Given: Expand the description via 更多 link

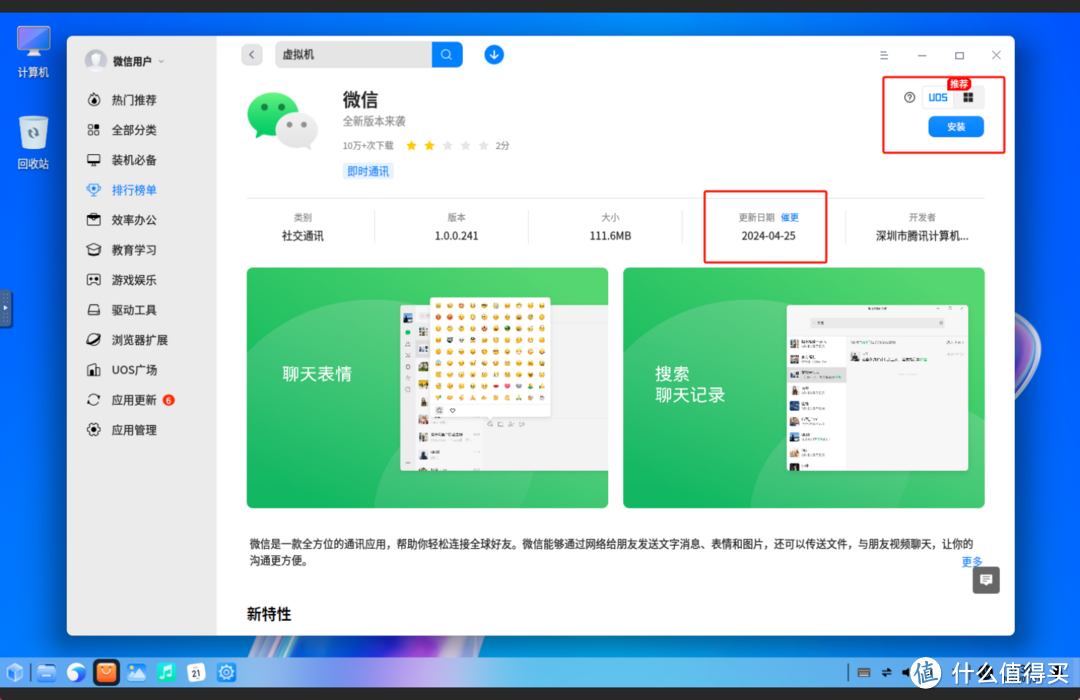Looking at the screenshot, I should pyautogui.click(x=971, y=562).
